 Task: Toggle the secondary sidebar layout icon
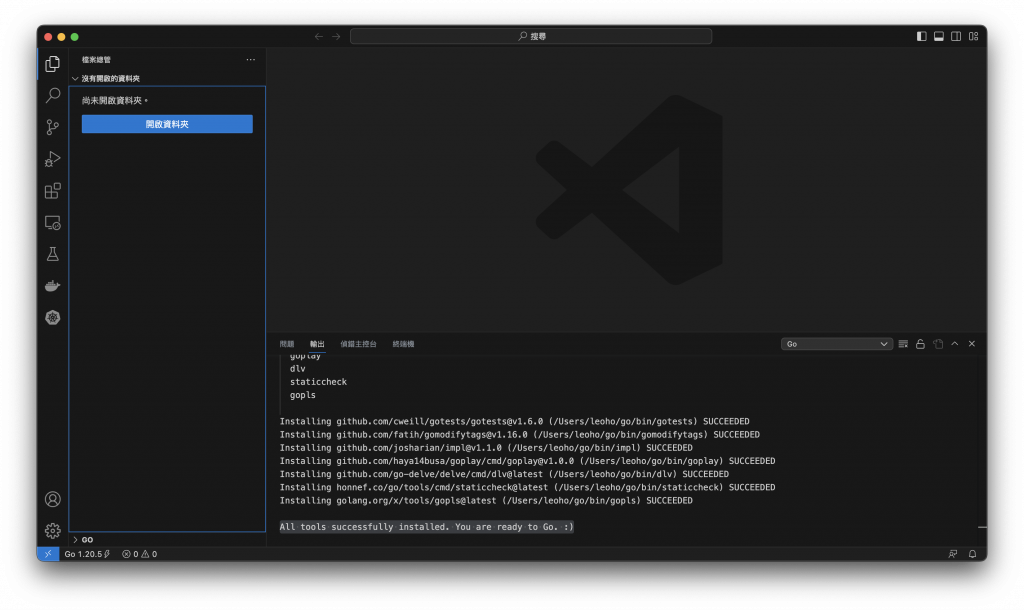[956, 37]
